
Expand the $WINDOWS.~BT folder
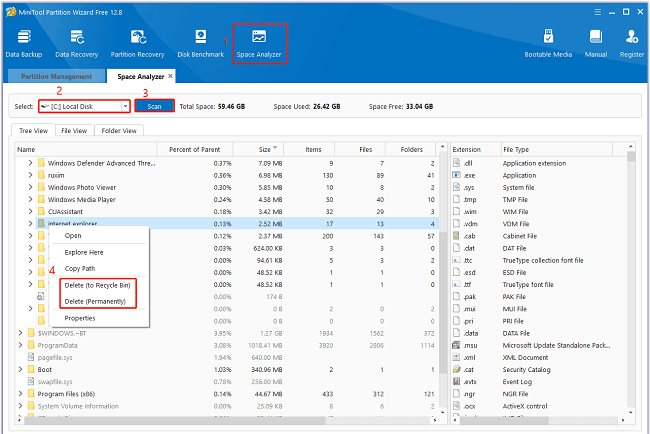(20, 333)
